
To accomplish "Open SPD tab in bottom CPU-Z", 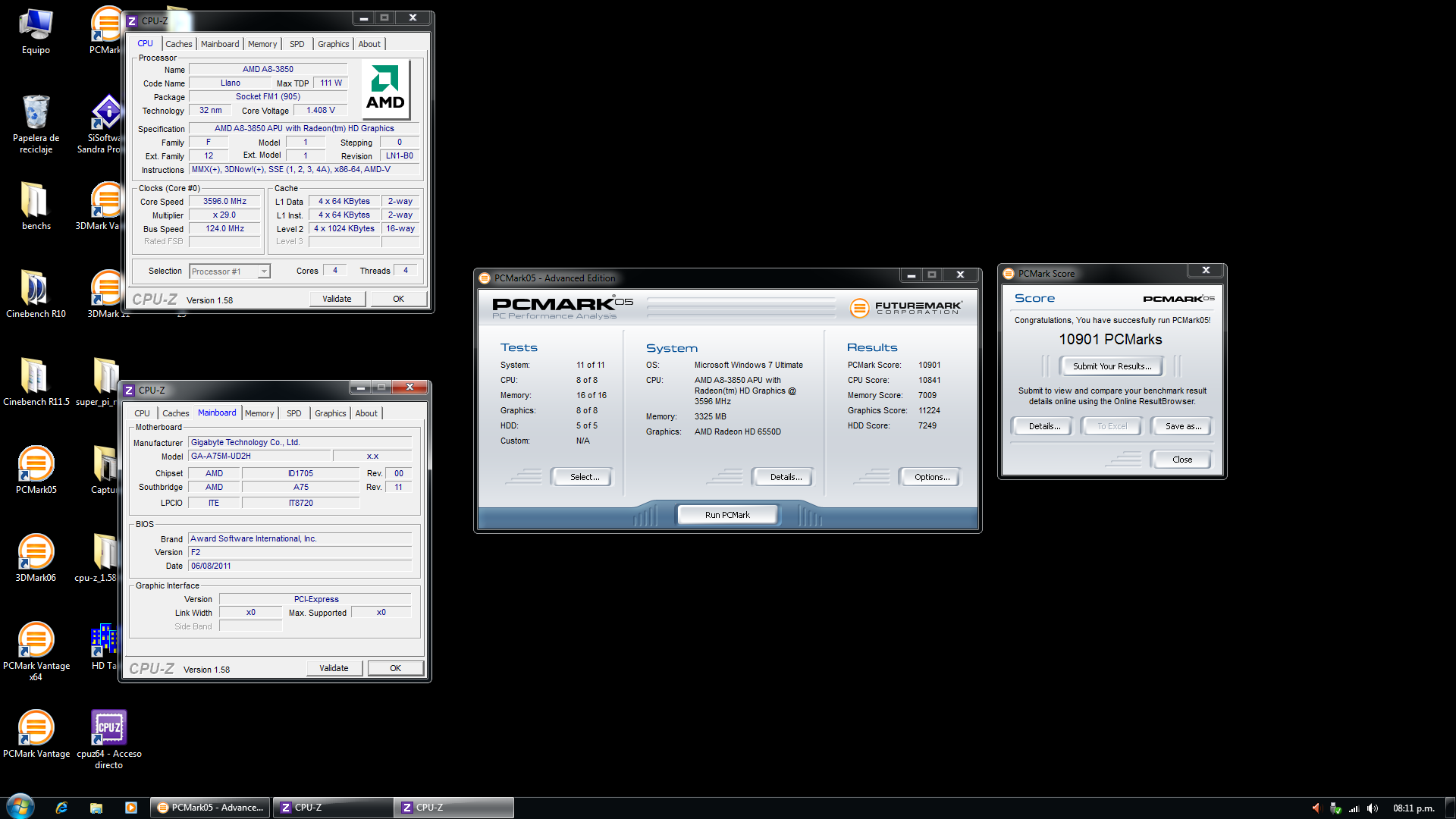I will tap(294, 413).
